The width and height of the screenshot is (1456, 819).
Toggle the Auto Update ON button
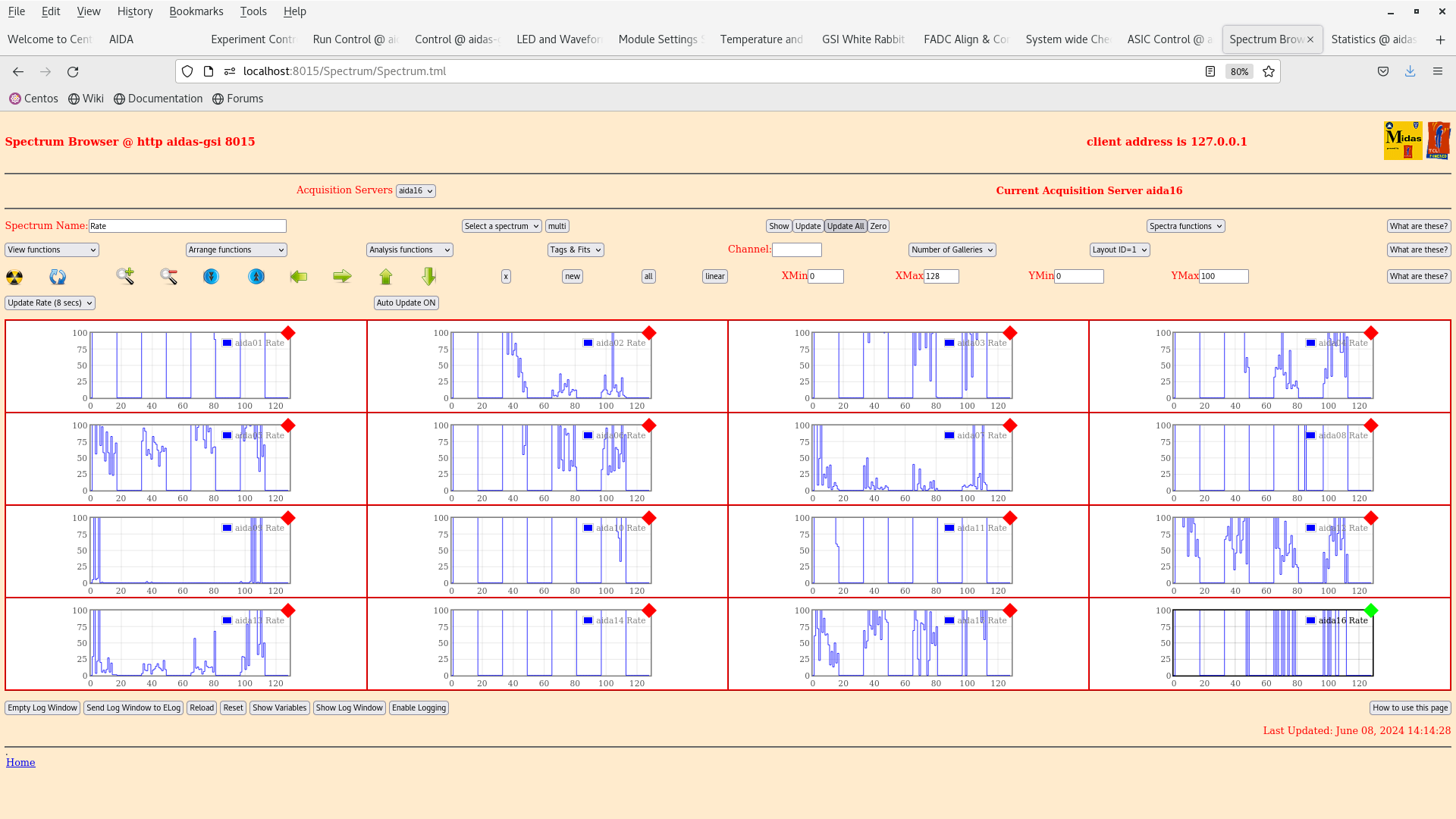406,303
